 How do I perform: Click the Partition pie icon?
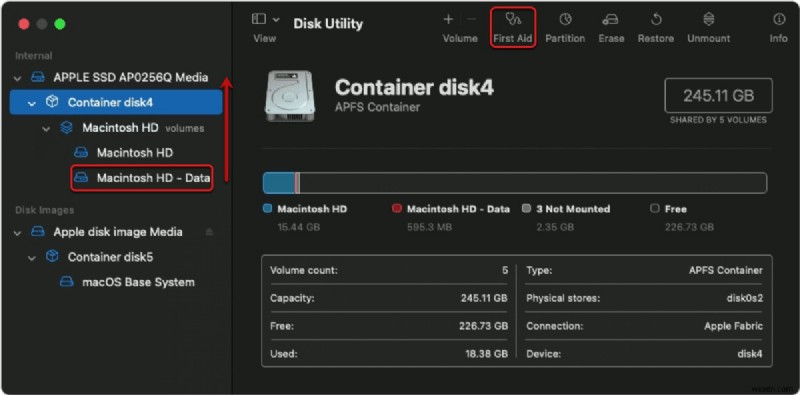point(565,19)
